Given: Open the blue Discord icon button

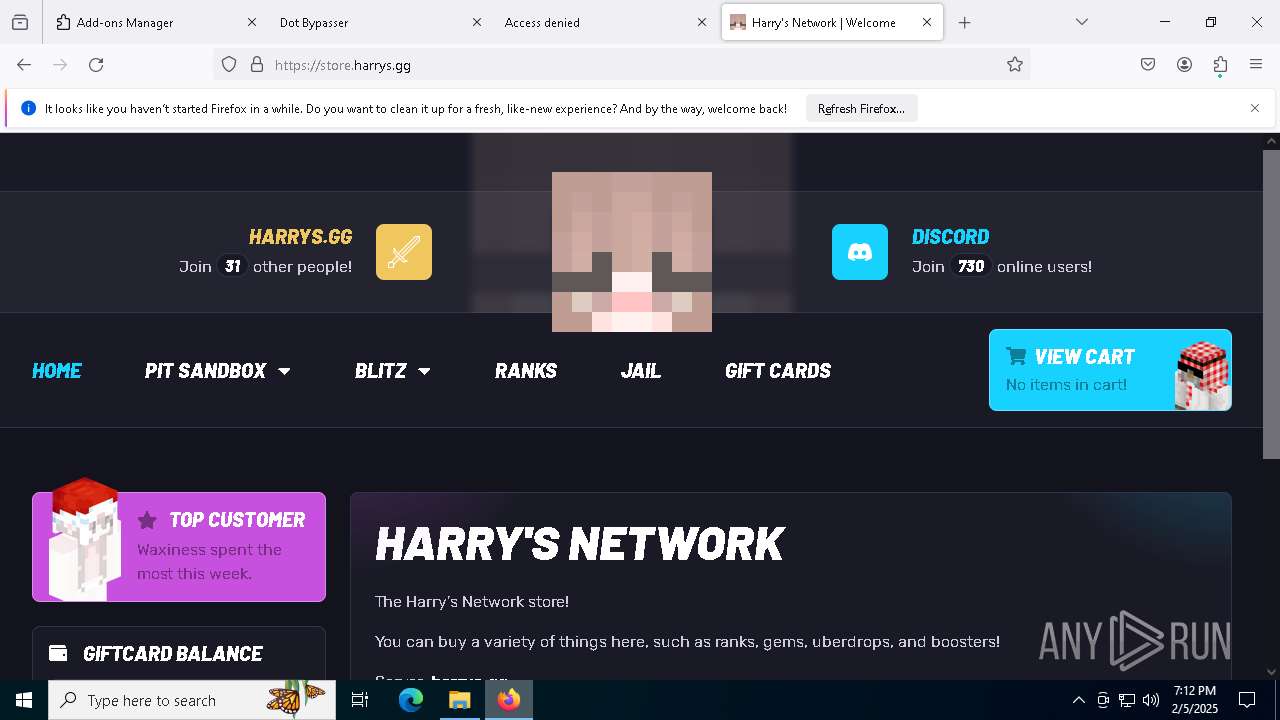Looking at the screenshot, I should (860, 252).
